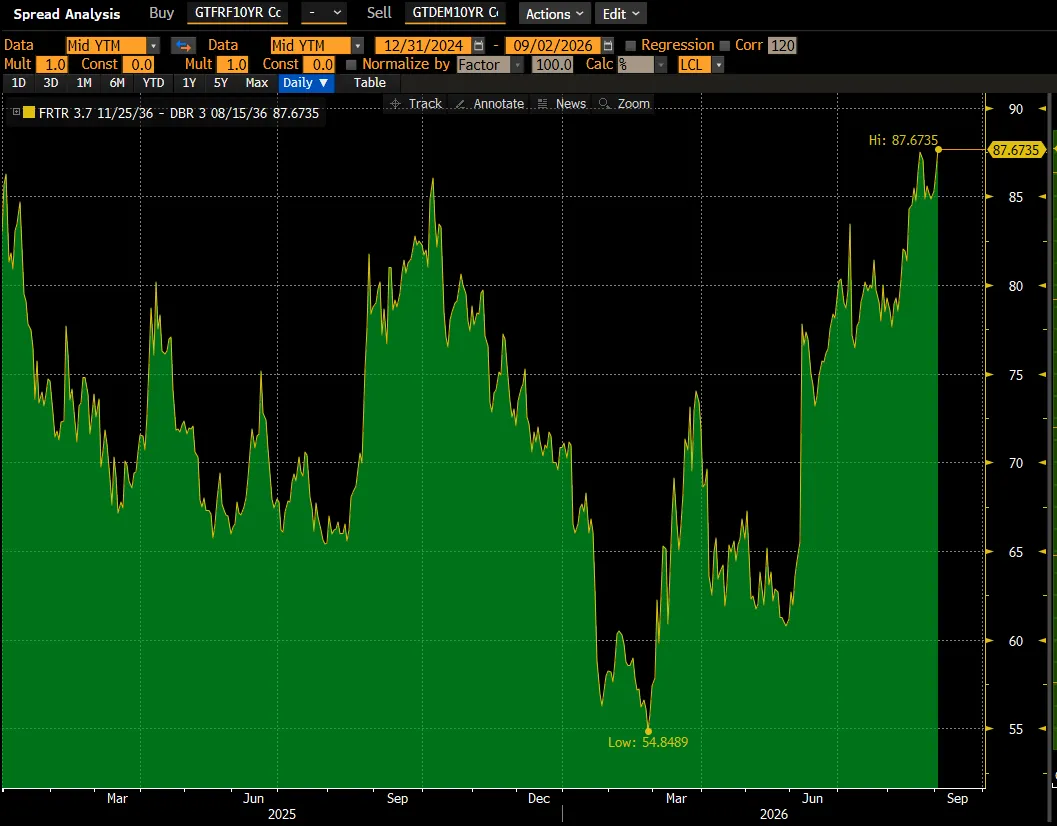This screenshot has width=1057, height=826.
Task: Tick the Corr checkbox
Action: pos(725,46)
